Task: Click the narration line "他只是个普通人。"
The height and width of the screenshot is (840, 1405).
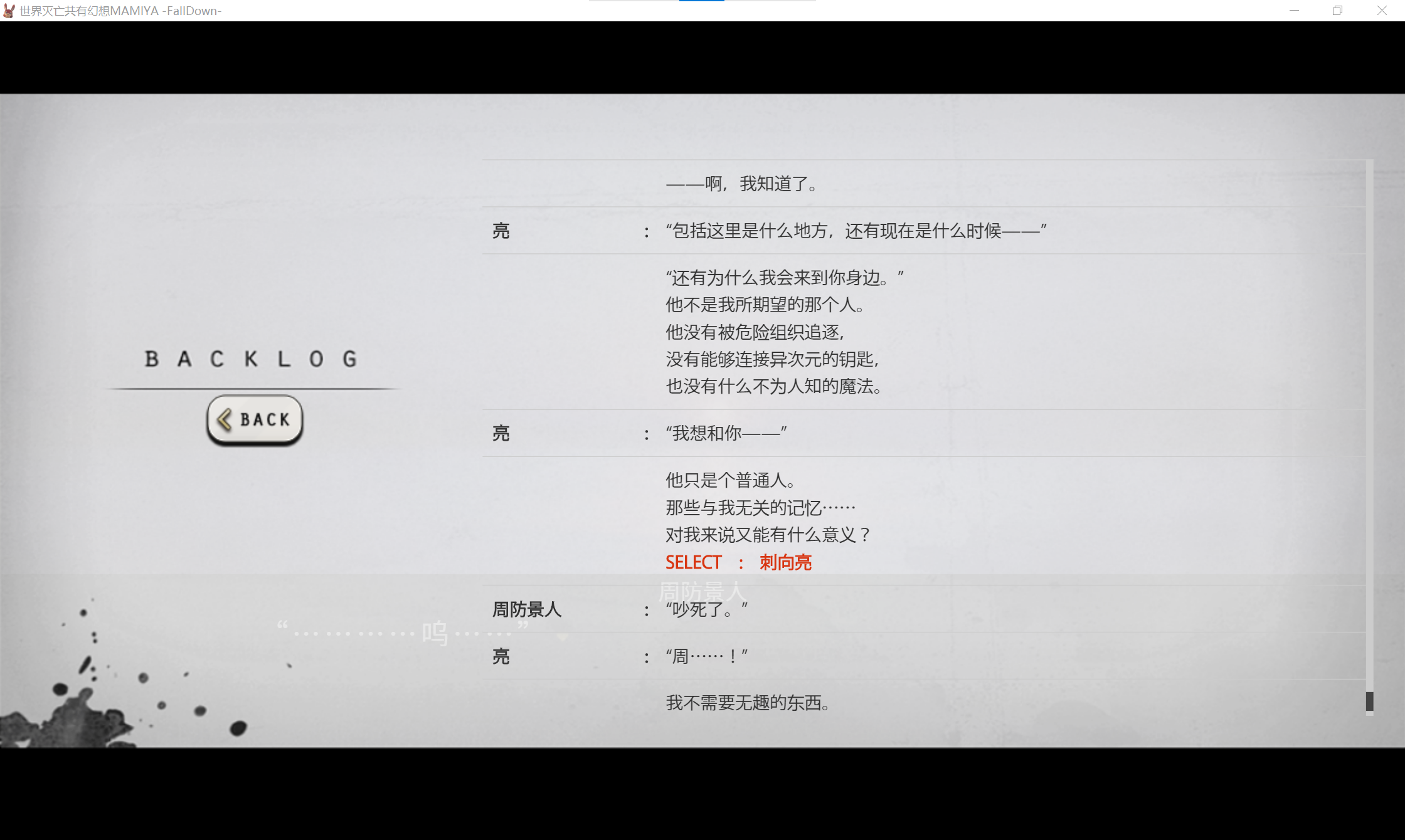Action: (x=731, y=480)
